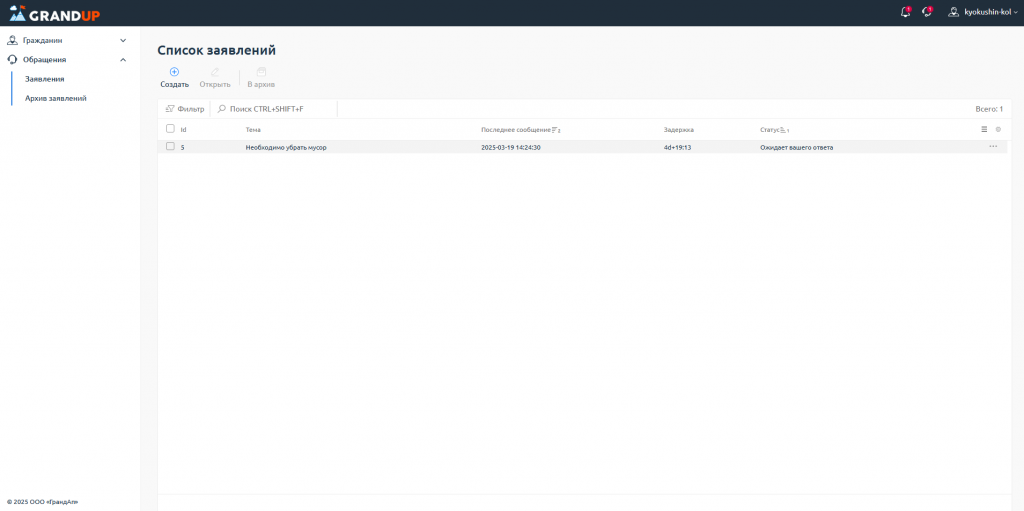Sort by Статус column header
Screen dimensions: 1024x511
coord(770,130)
